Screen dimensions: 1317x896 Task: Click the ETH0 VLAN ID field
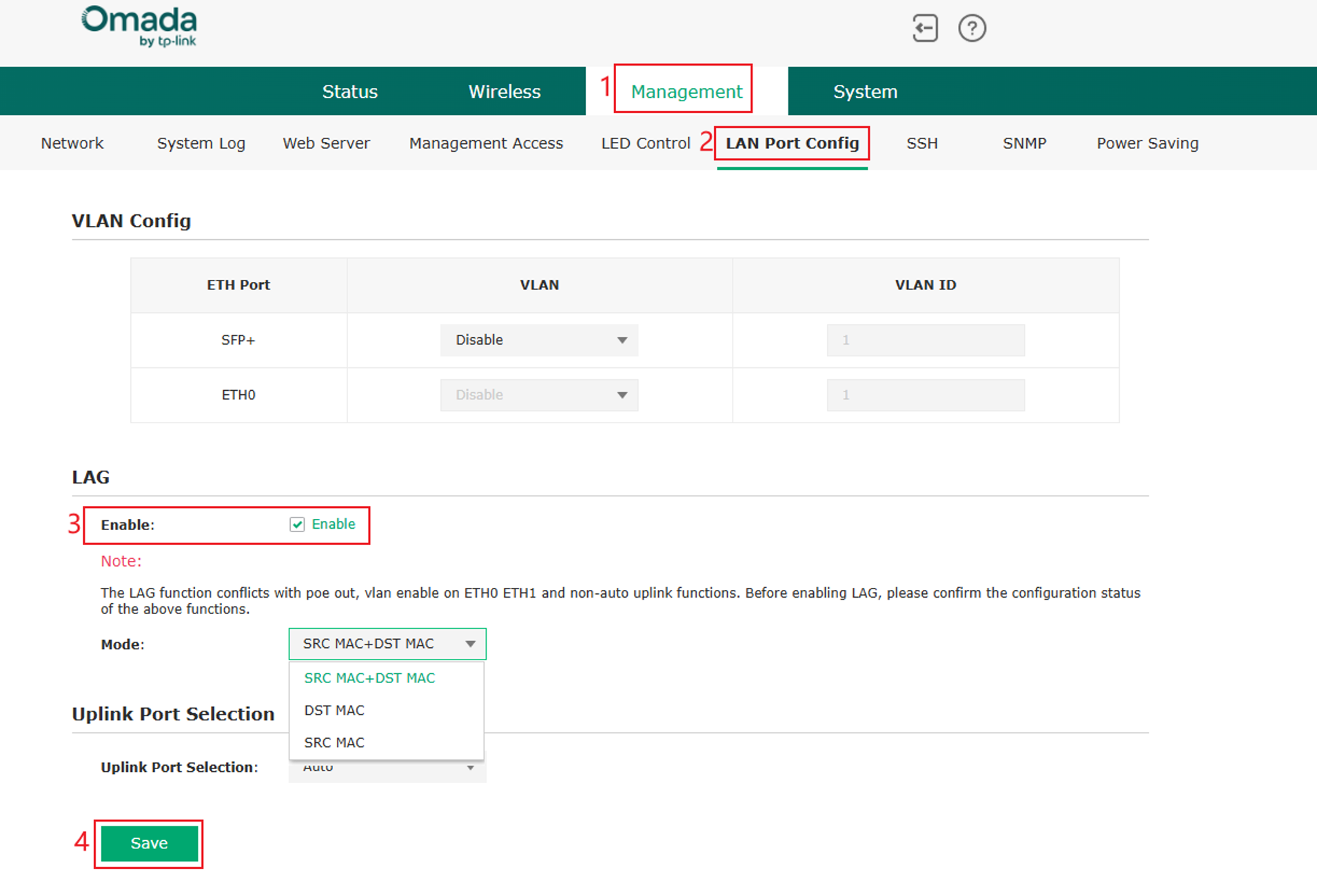[x=926, y=395]
